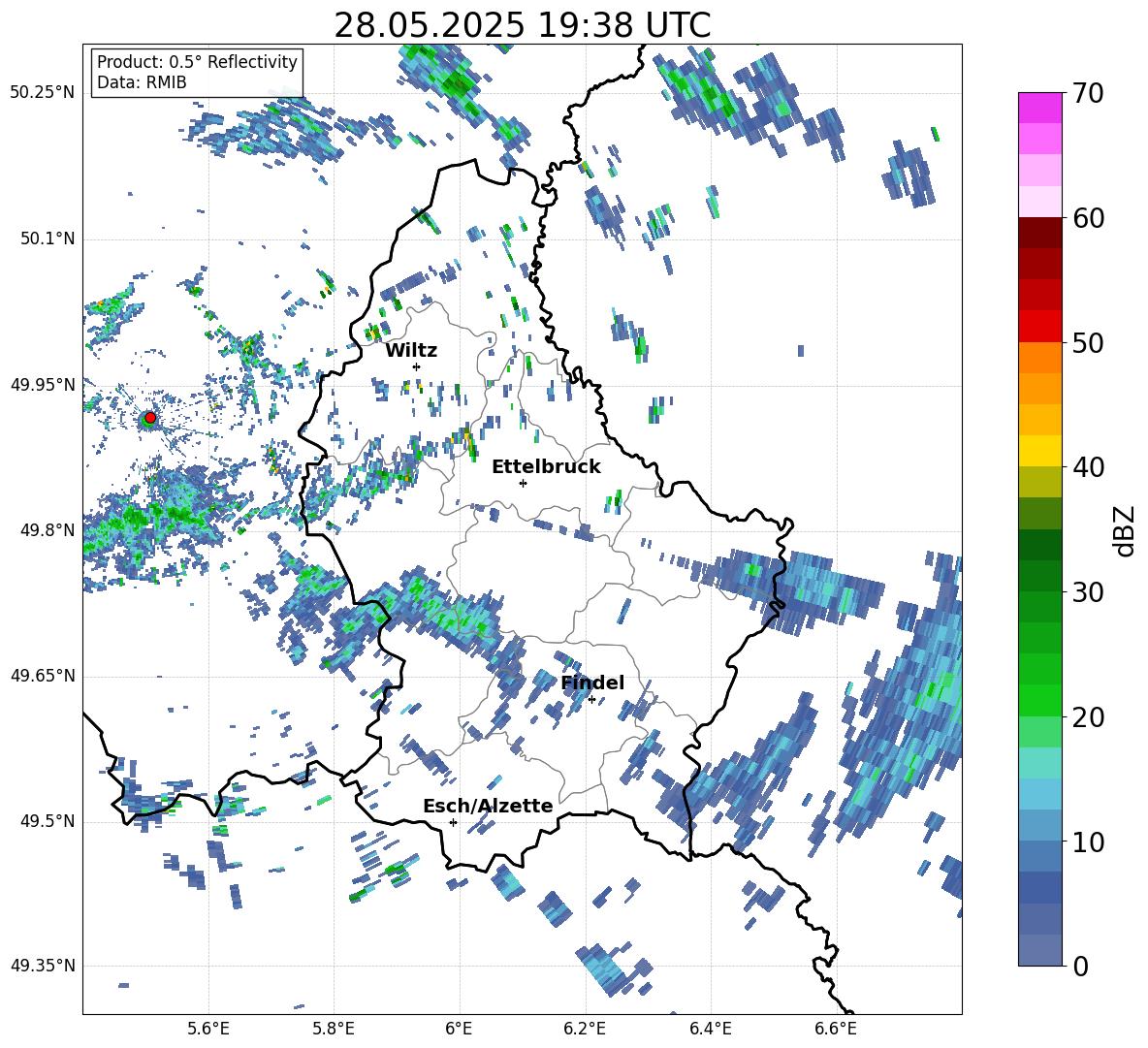Click colorbar tick label 0

[1080, 967]
